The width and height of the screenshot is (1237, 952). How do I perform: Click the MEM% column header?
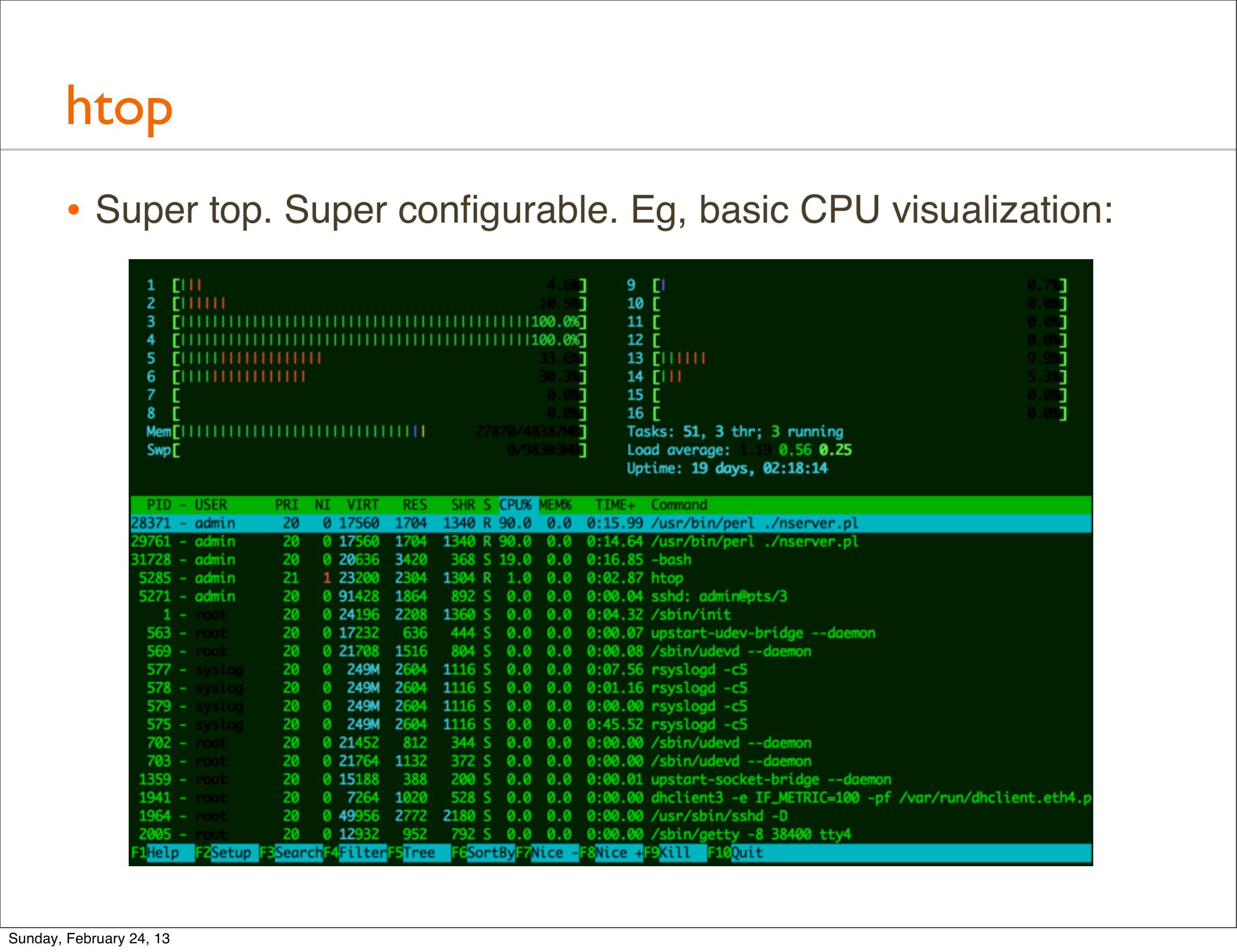pyautogui.click(x=555, y=505)
